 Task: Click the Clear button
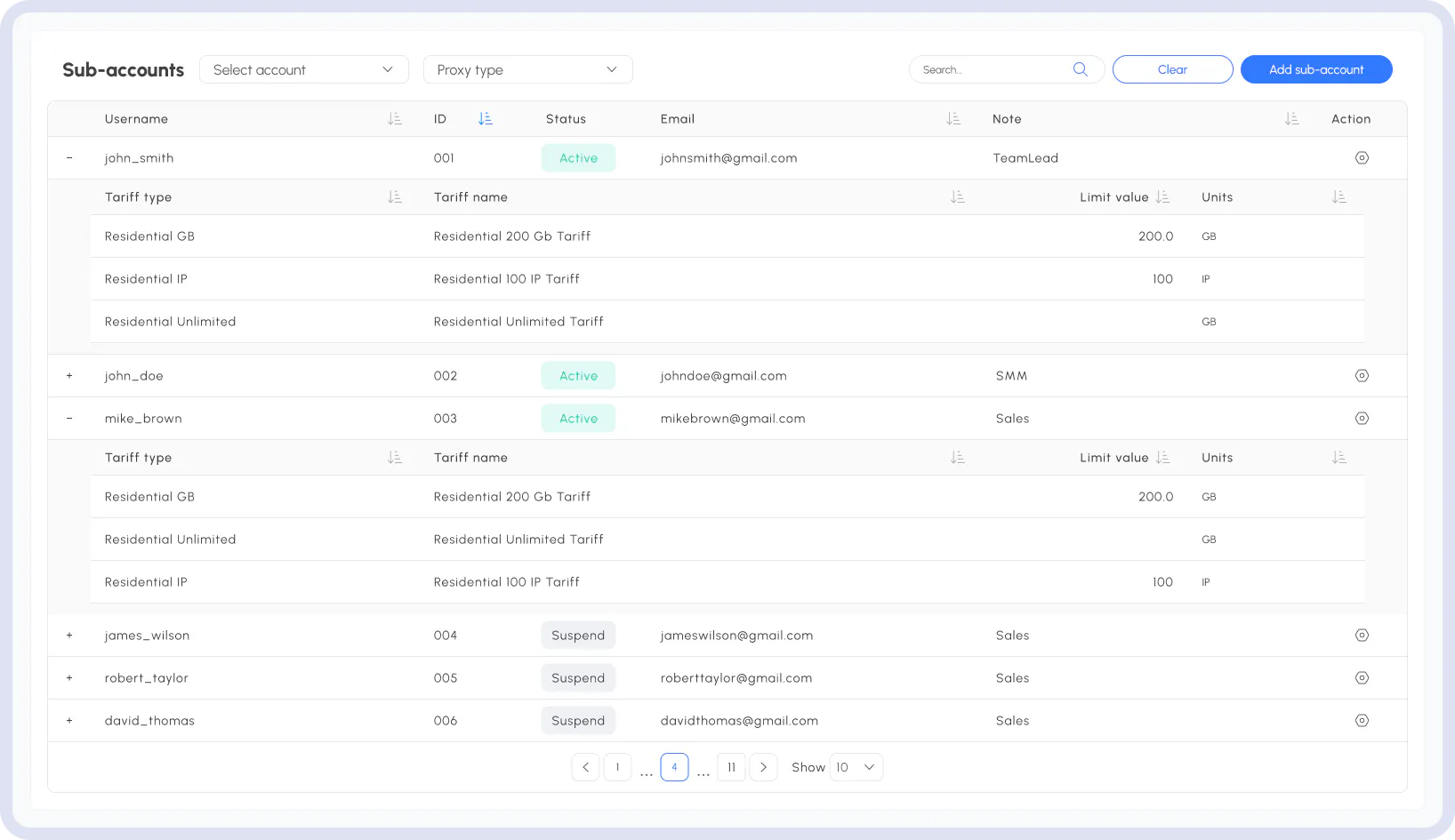[x=1173, y=69]
